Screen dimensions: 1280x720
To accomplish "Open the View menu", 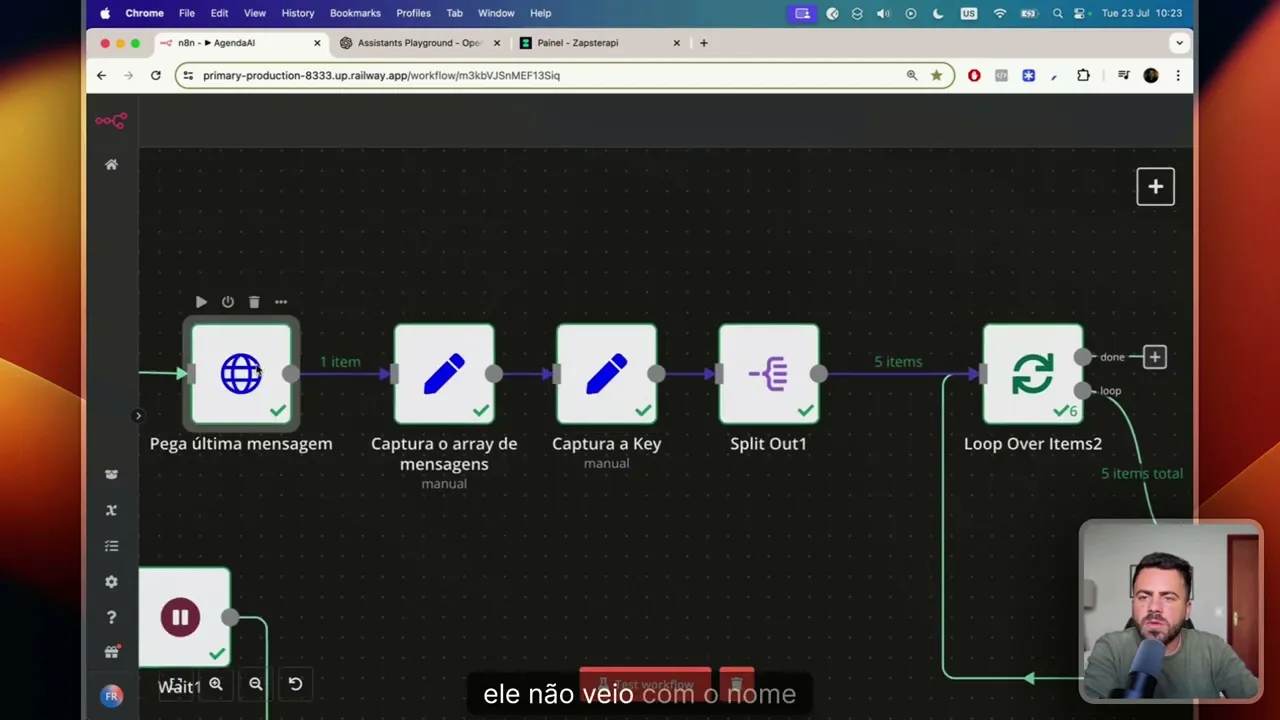I will point(254,13).
